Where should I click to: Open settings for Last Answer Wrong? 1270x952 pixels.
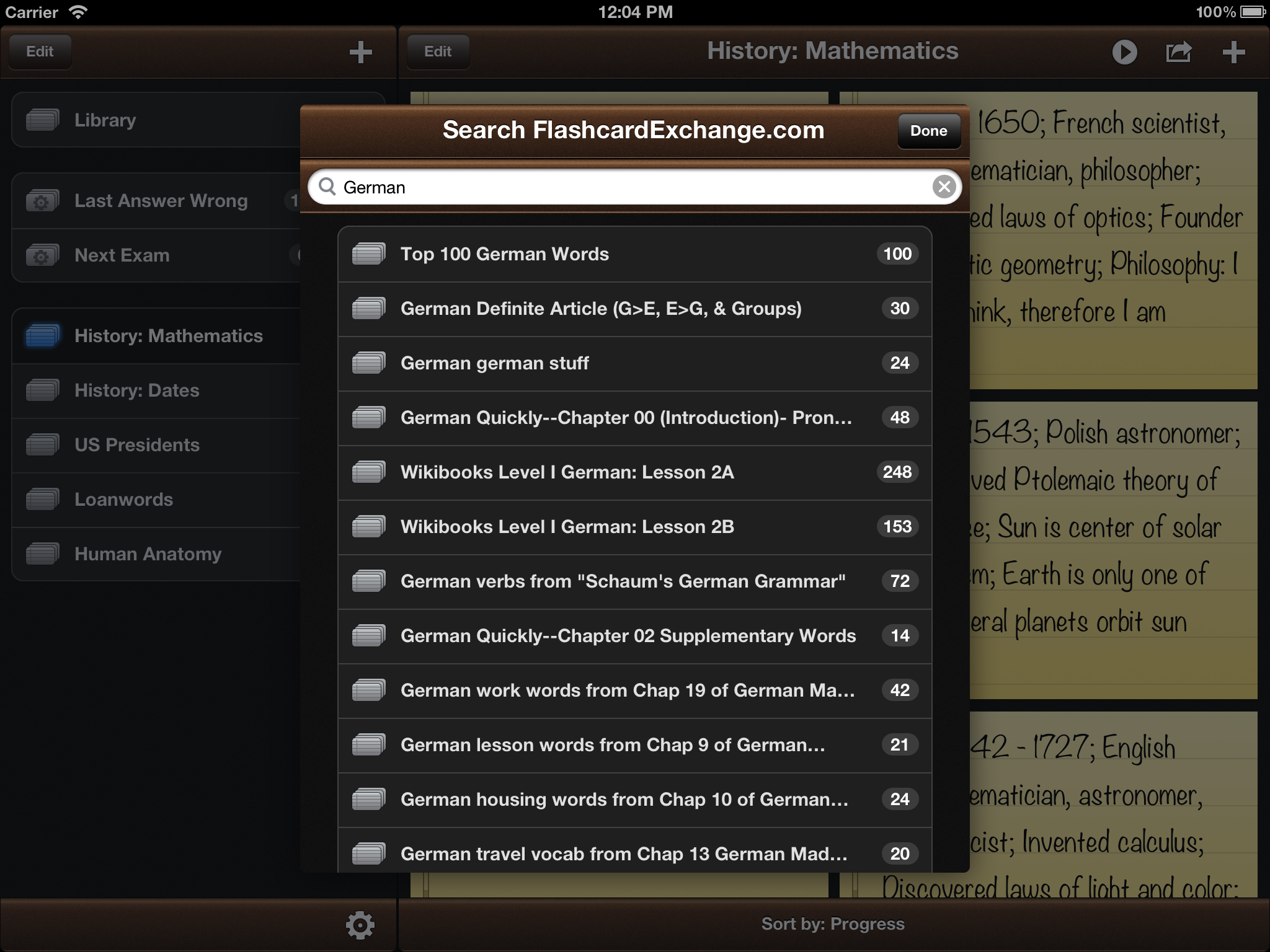(x=41, y=200)
